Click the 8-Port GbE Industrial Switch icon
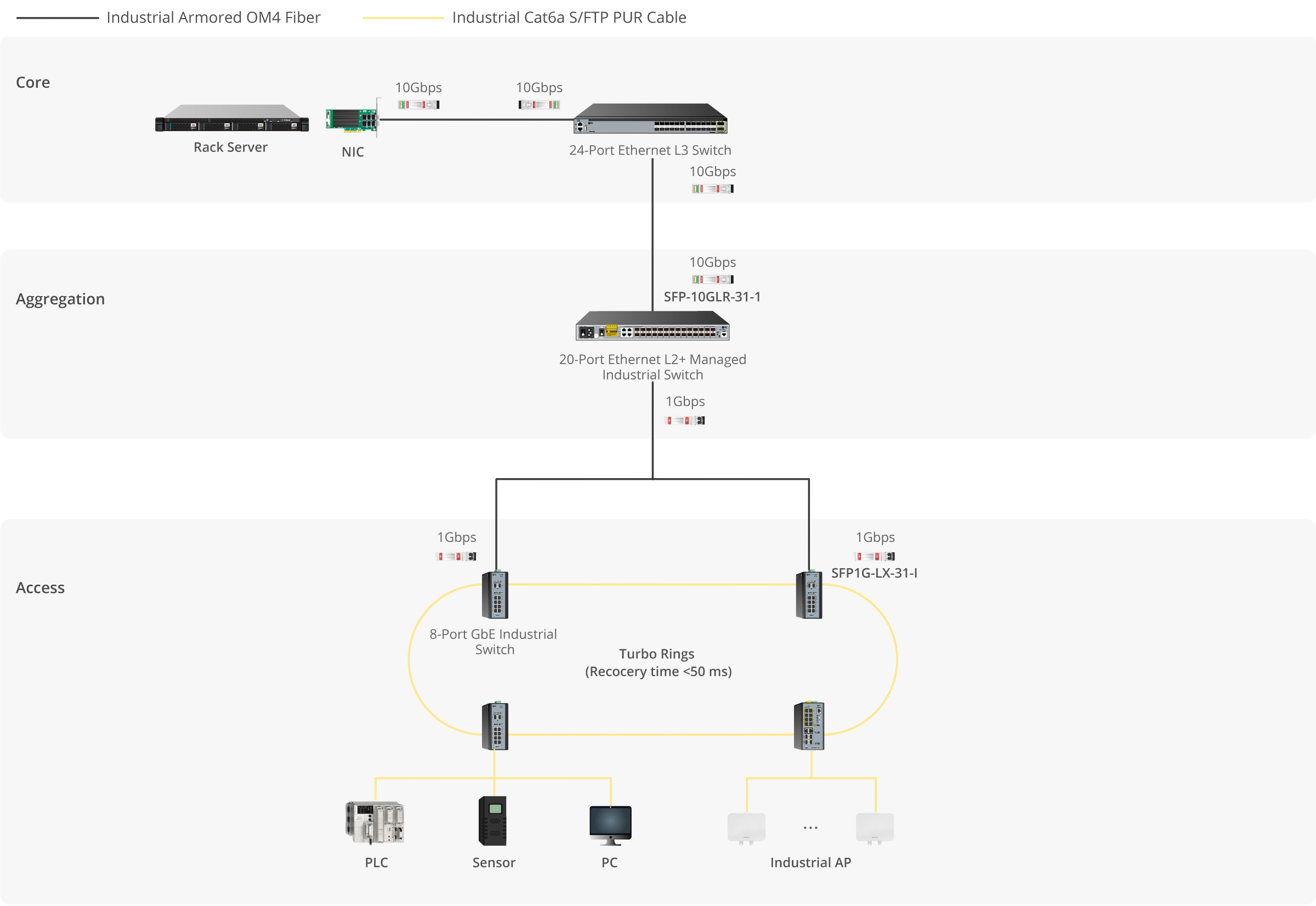1316x906 pixels. (x=494, y=595)
